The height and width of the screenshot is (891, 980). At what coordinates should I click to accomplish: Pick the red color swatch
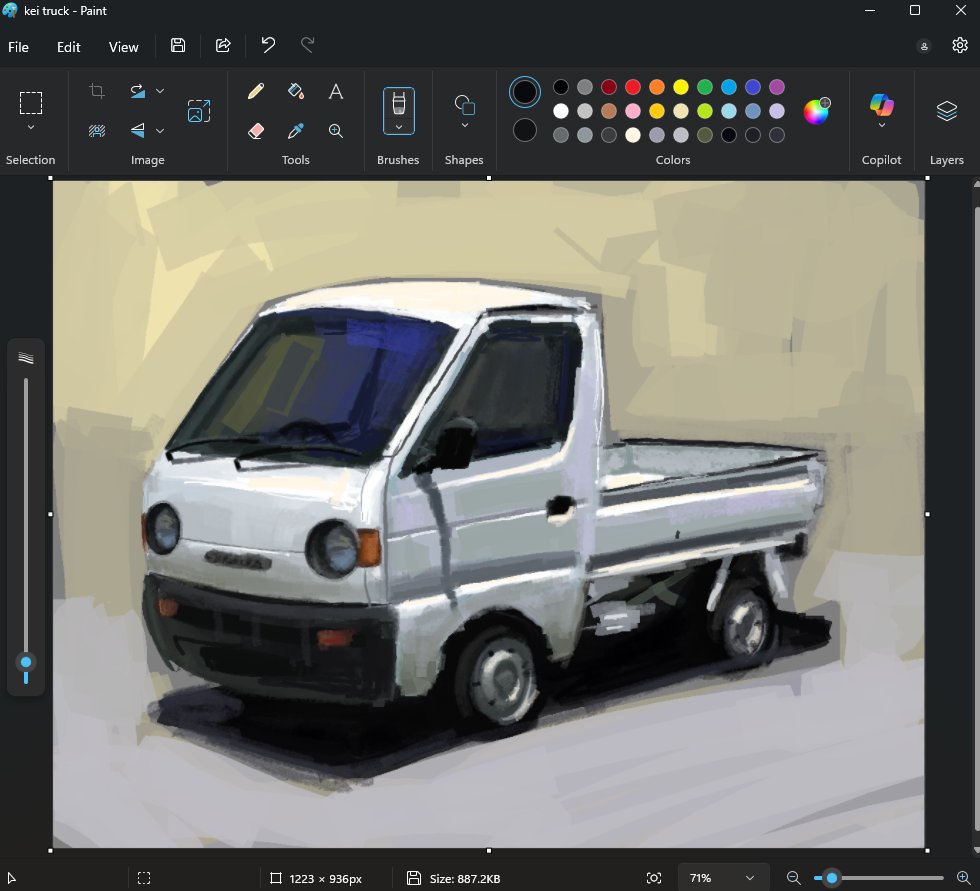(x=632, y=87)
